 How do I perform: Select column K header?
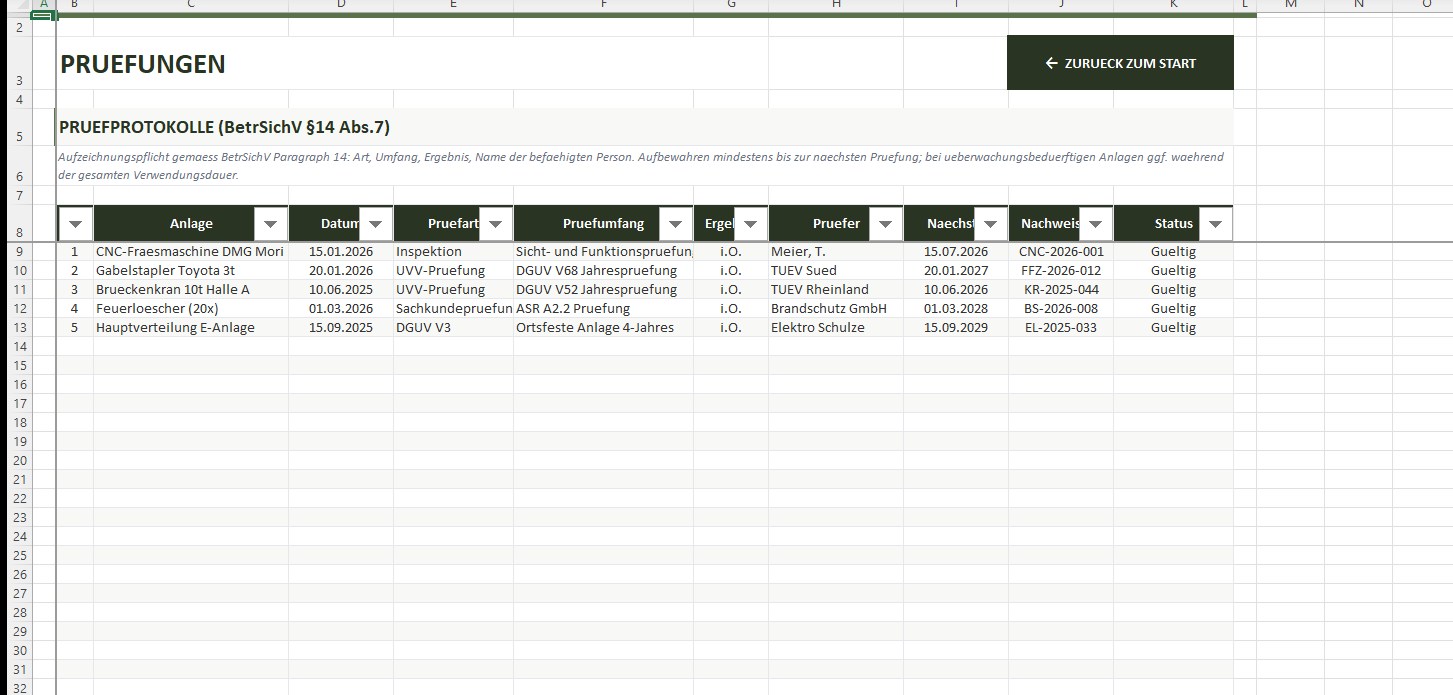point(1173,5)
